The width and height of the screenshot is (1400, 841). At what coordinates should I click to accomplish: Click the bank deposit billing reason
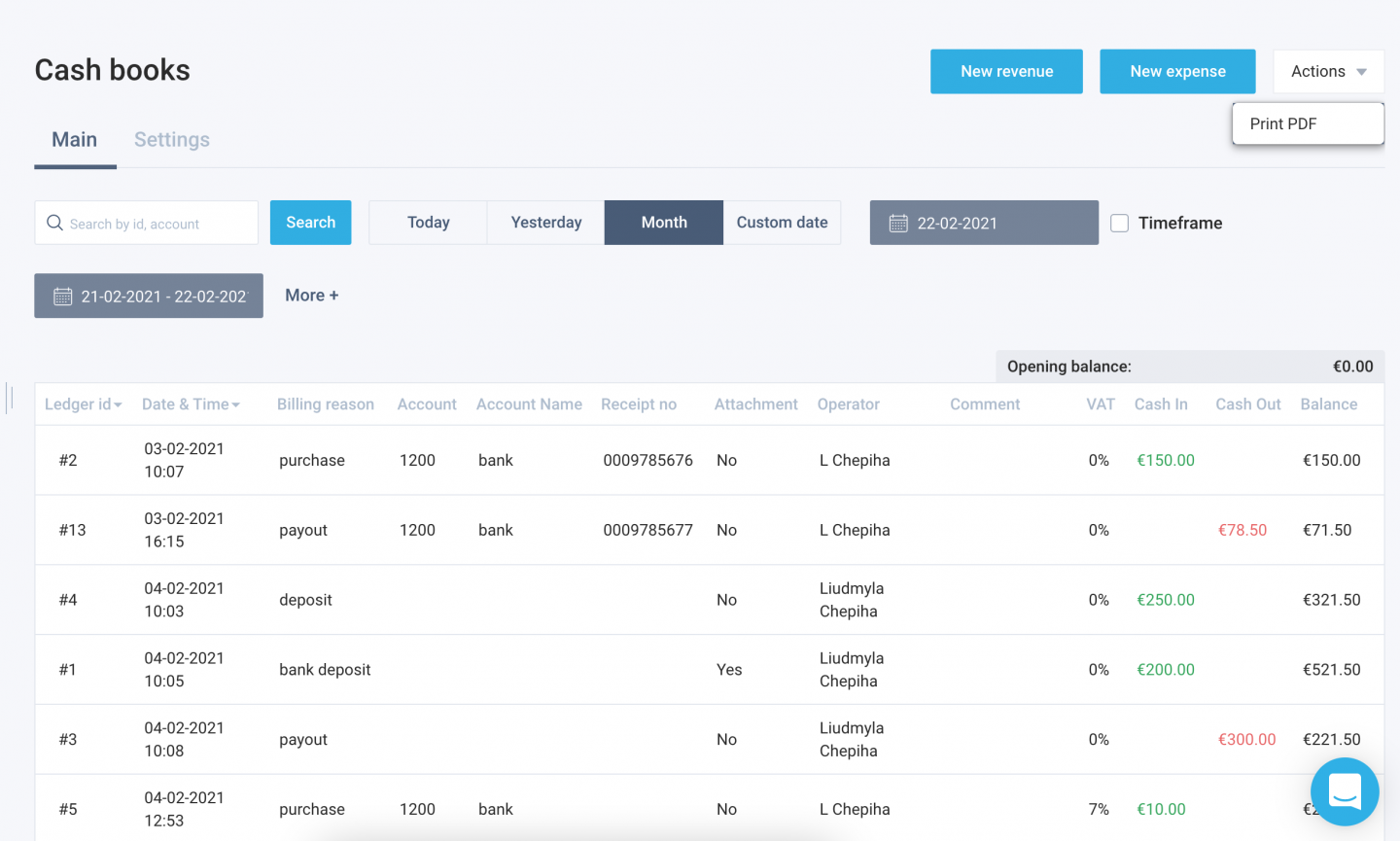pos(325,670)
